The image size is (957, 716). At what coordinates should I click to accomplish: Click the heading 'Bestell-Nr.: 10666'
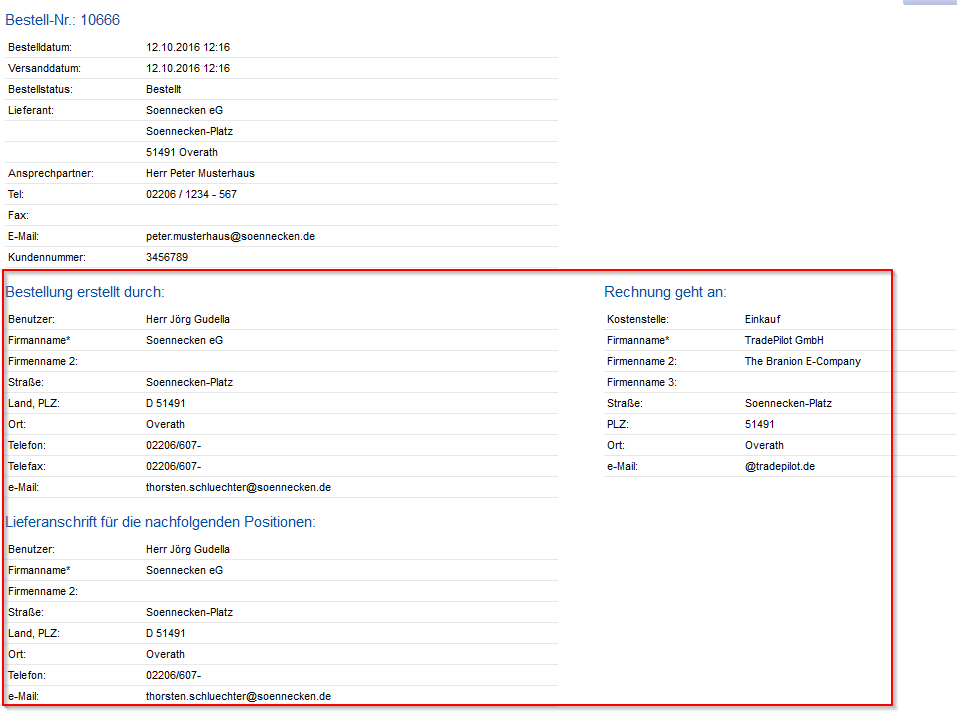(x=63, y=20)
